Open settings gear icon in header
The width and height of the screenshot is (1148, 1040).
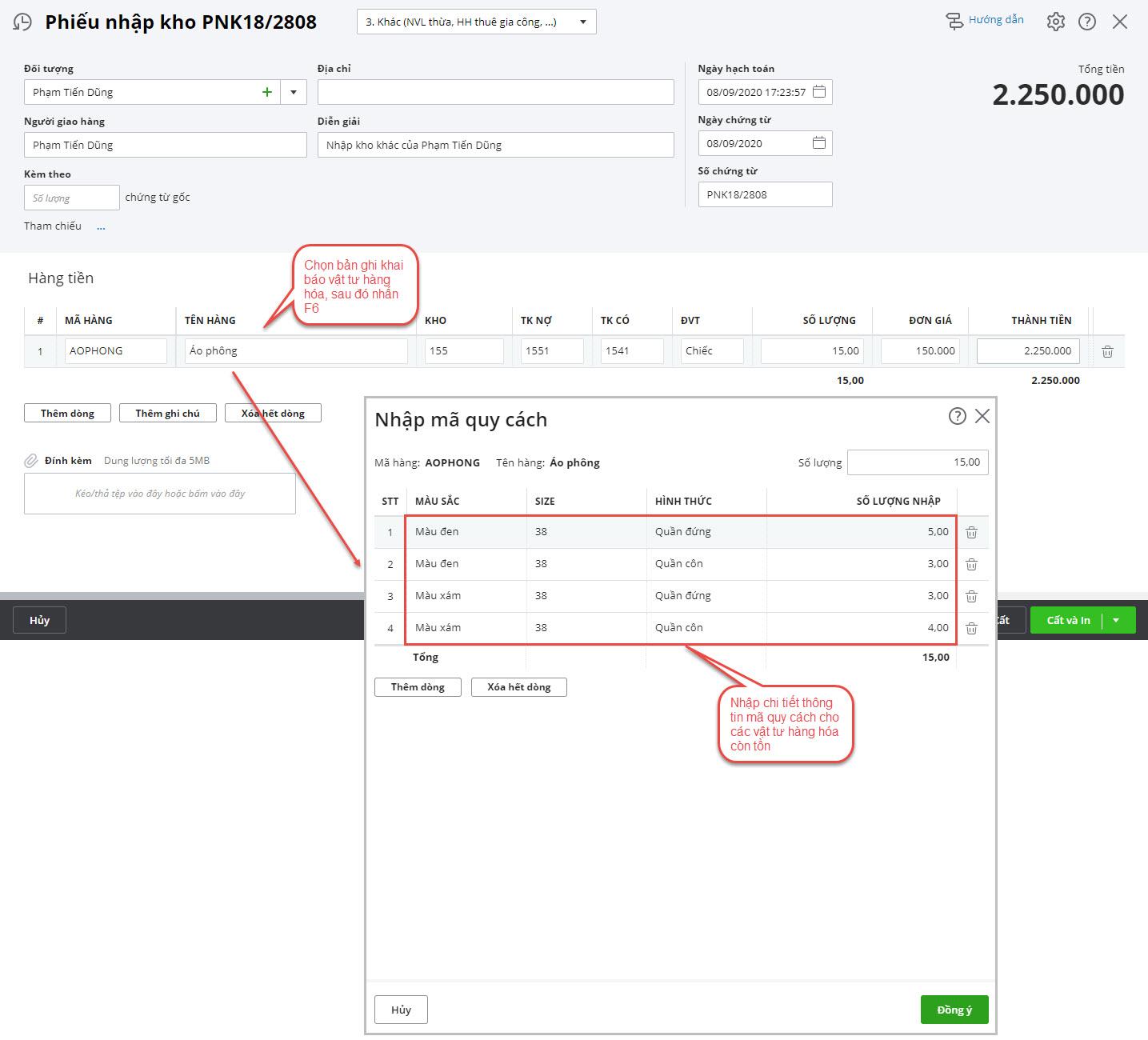[x=1055, y=22]
